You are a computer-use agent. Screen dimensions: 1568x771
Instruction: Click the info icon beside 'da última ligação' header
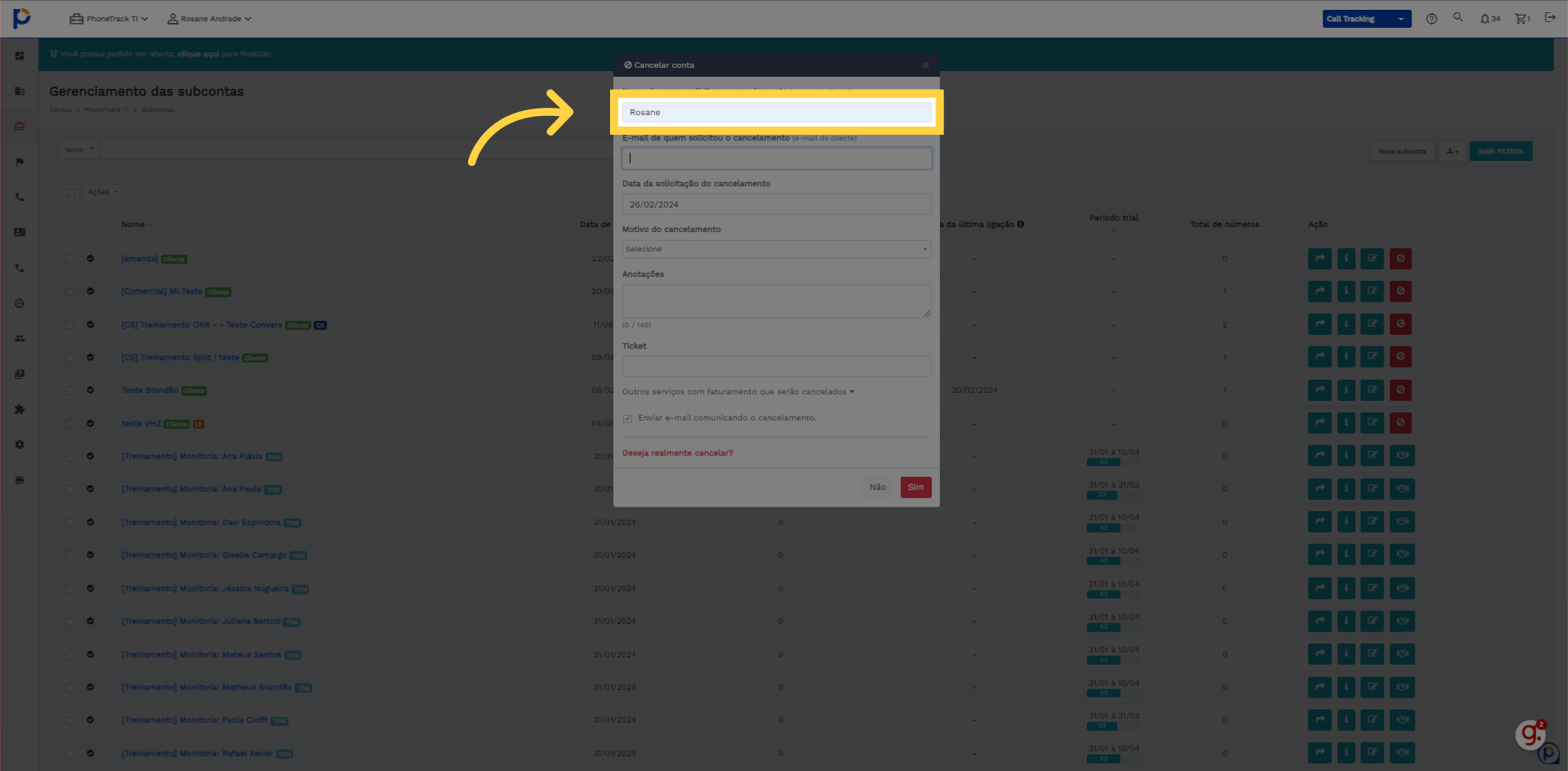(x=1020, y=225)
